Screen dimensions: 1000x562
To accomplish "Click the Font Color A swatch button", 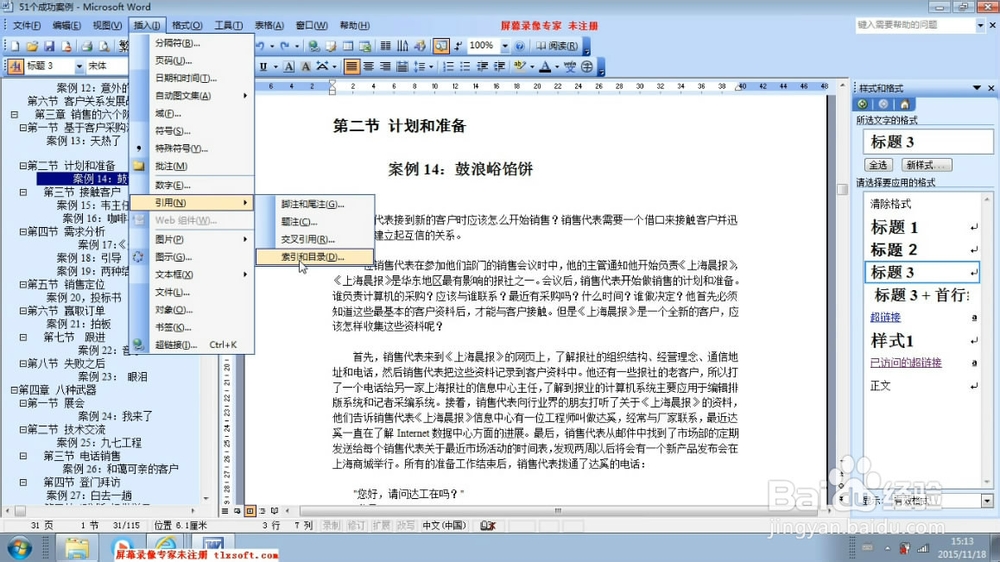I will (545, 66).
